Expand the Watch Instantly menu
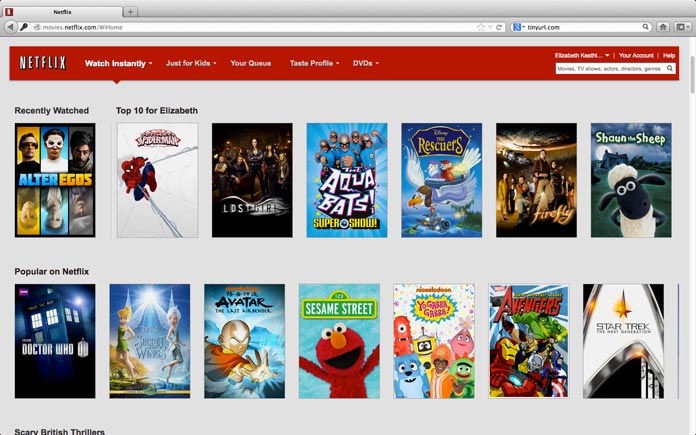Image resolution: width=696 pixels, height=435 pixels. pyautogui.click(x=119, y=63)
